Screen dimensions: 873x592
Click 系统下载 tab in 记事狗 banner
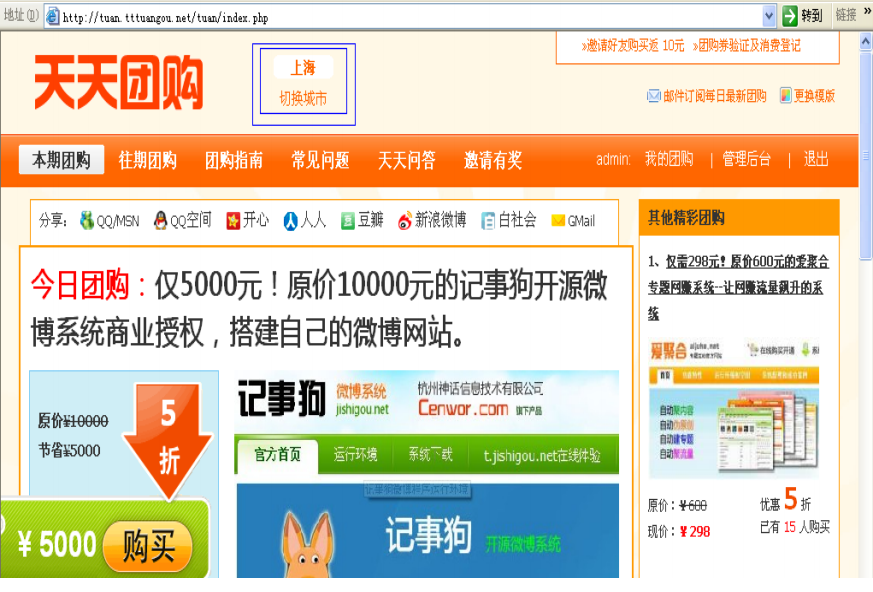pos(430,455)
